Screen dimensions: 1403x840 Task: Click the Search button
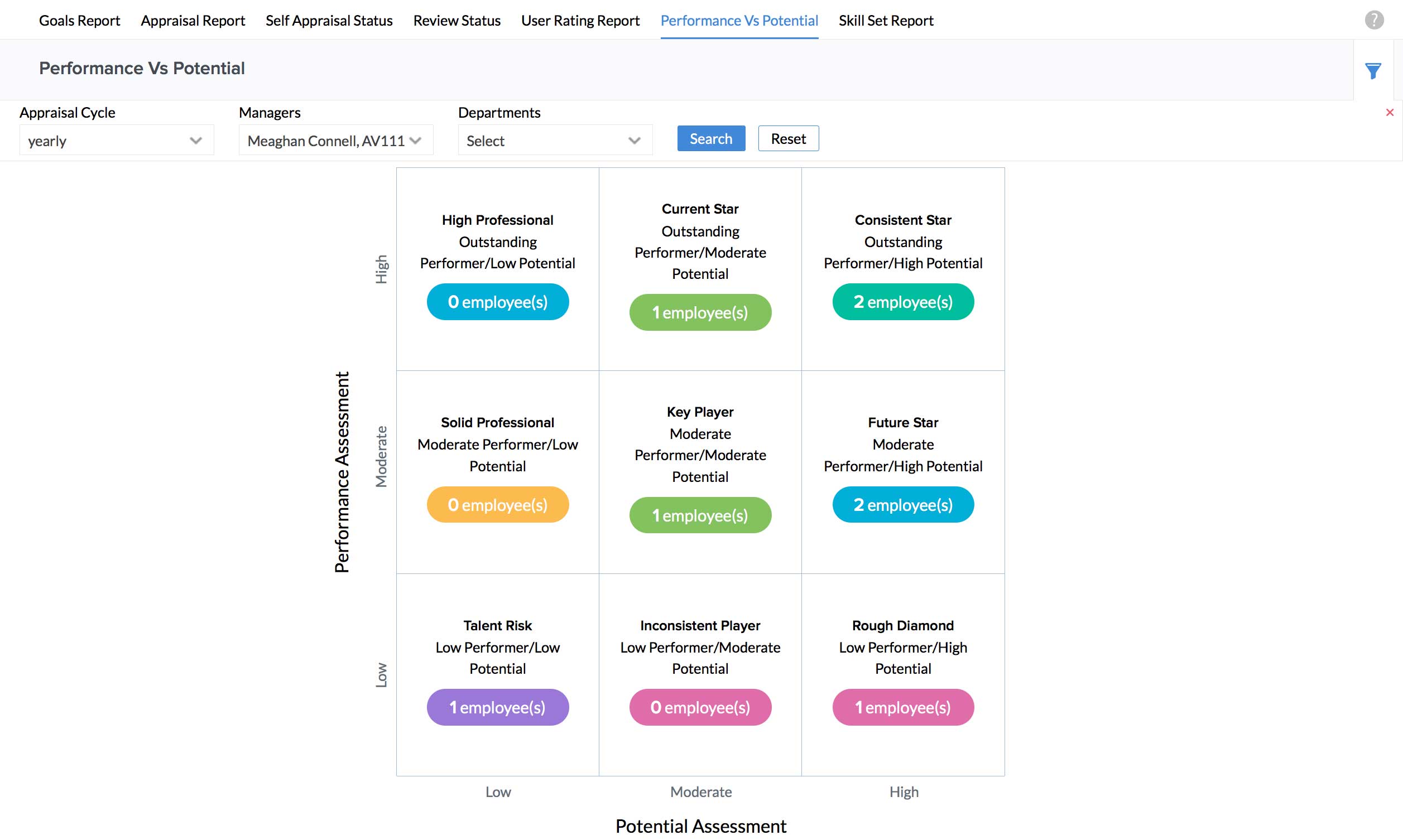(710, 139)
